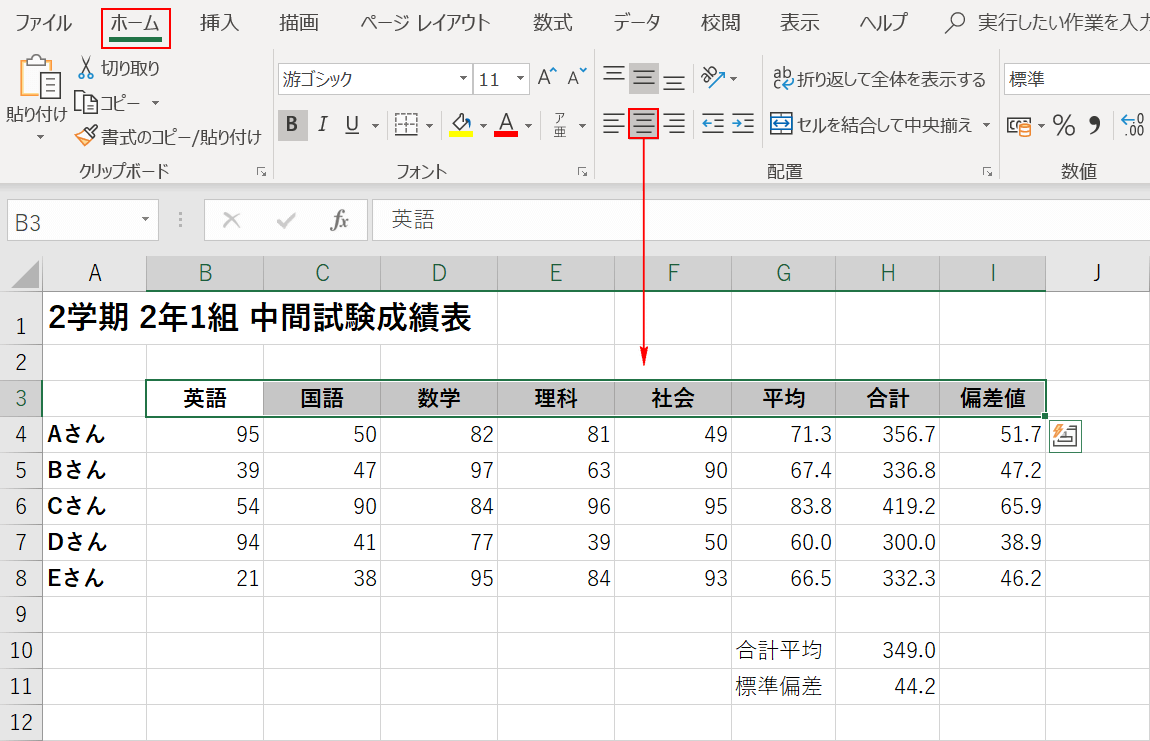Image resolution: width=1150 pixels, height=741 pixels.
Task: Select the Italic formatting icon
Action: click(320, 124)
